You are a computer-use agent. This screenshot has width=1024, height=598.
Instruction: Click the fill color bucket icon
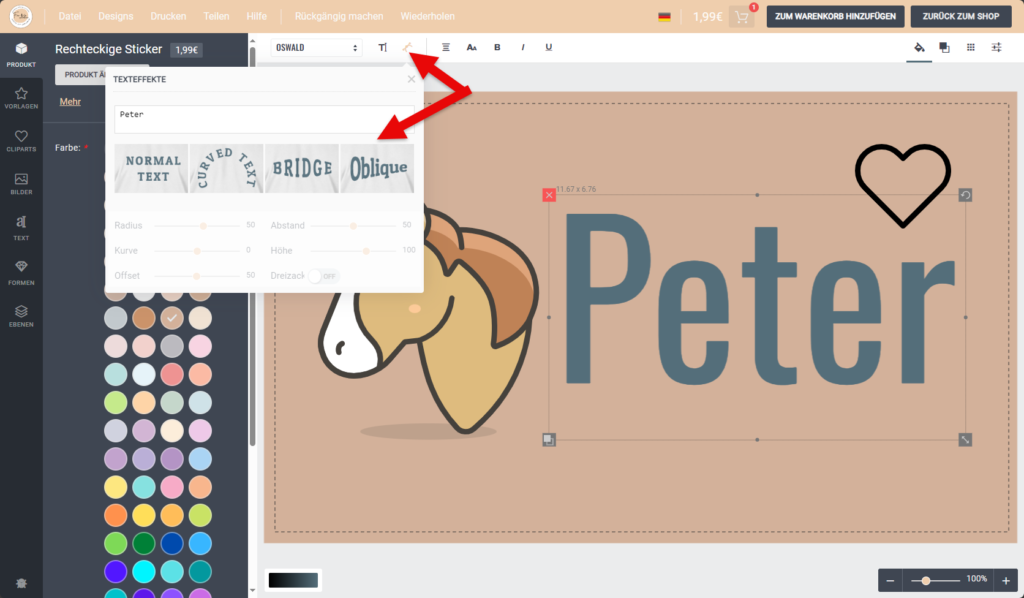pos(919,47)
